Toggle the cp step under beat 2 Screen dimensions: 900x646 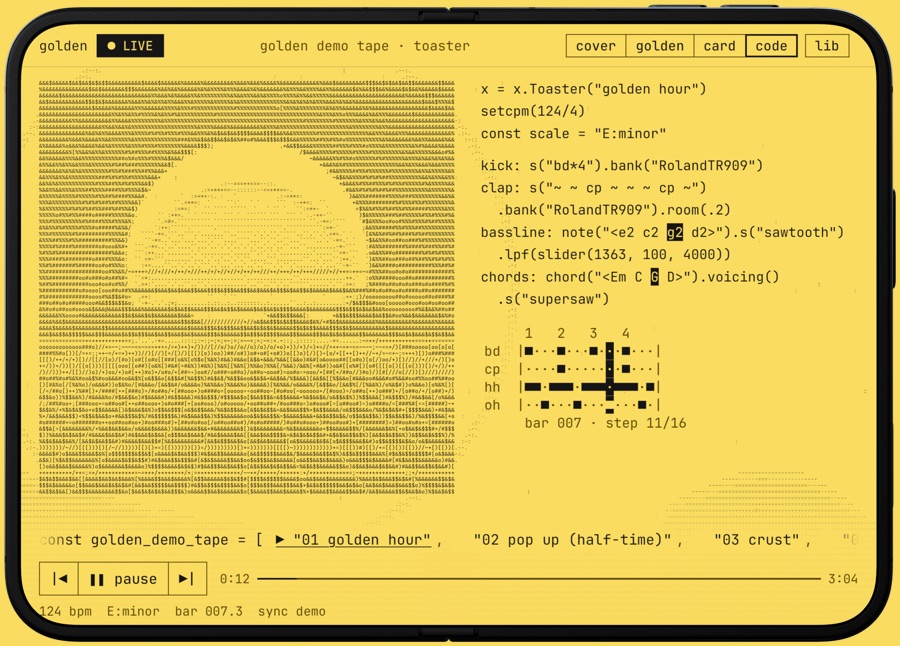tap(561, 369)
